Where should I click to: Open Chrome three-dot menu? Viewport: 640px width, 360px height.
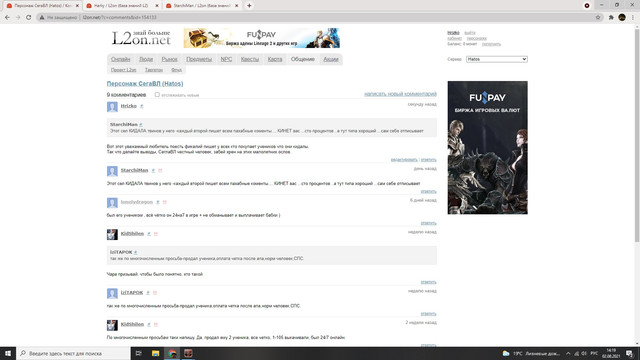click(x=633, y=18)
